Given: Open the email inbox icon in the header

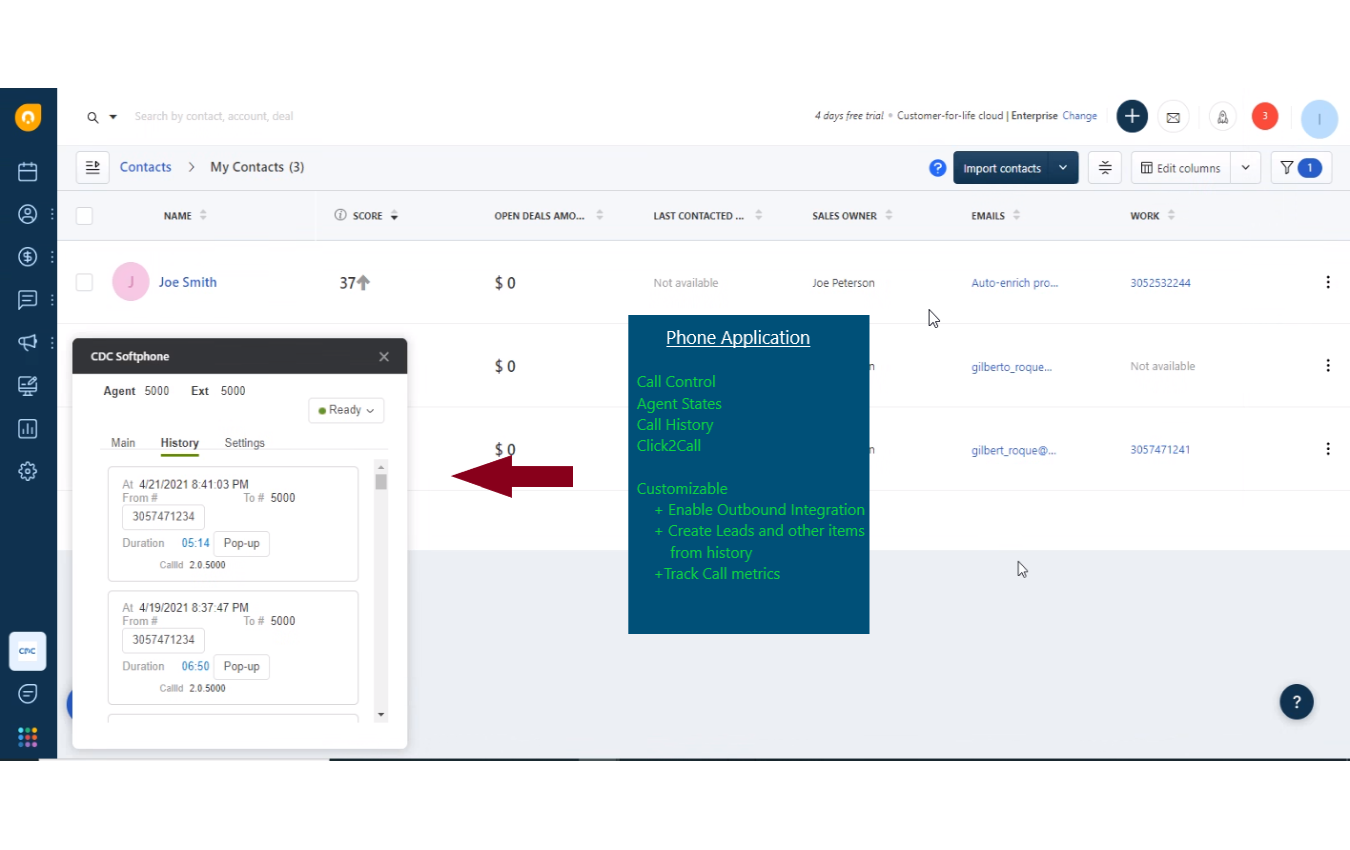Looking at the screenshot, I should [1172, 117].
